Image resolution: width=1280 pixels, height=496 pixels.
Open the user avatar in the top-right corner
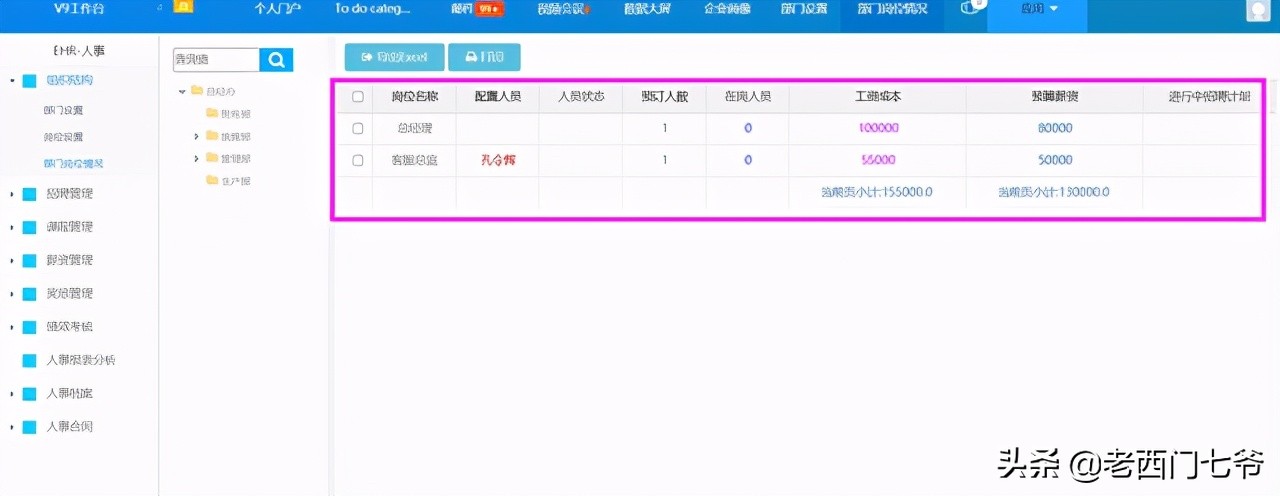[x=1259, y=10]
